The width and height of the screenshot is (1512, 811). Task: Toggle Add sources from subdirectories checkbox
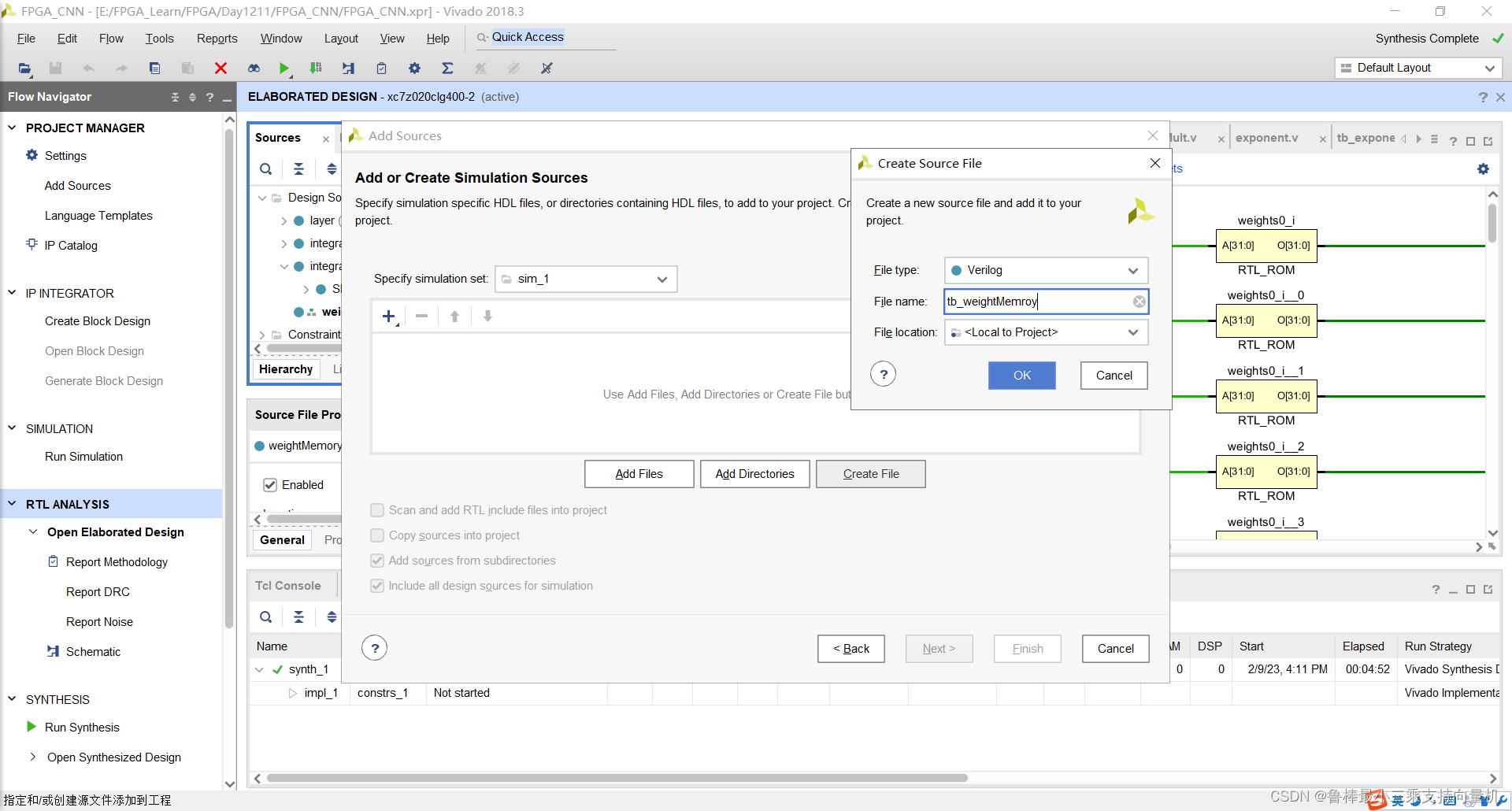[x=377, y=561]
